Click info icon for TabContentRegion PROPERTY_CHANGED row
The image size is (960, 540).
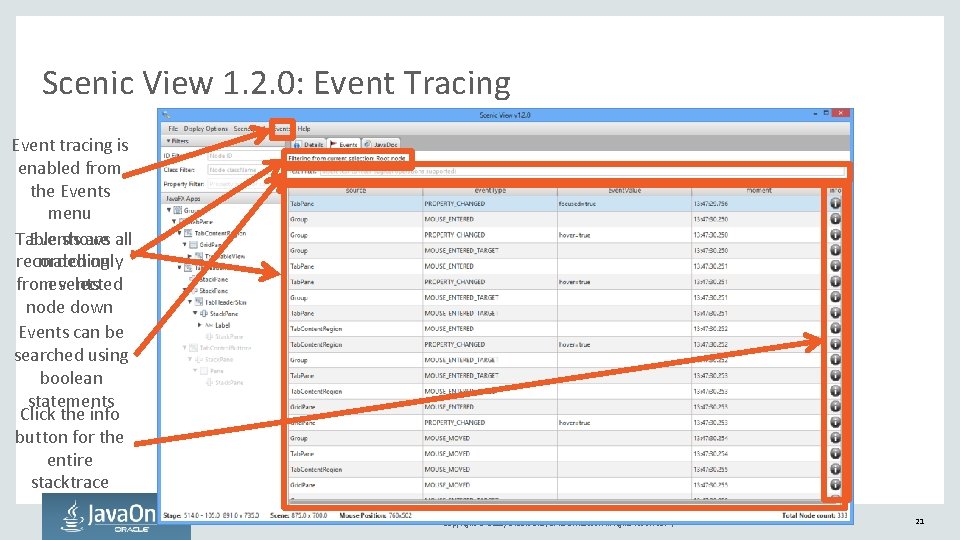click(x=835, y=344)
